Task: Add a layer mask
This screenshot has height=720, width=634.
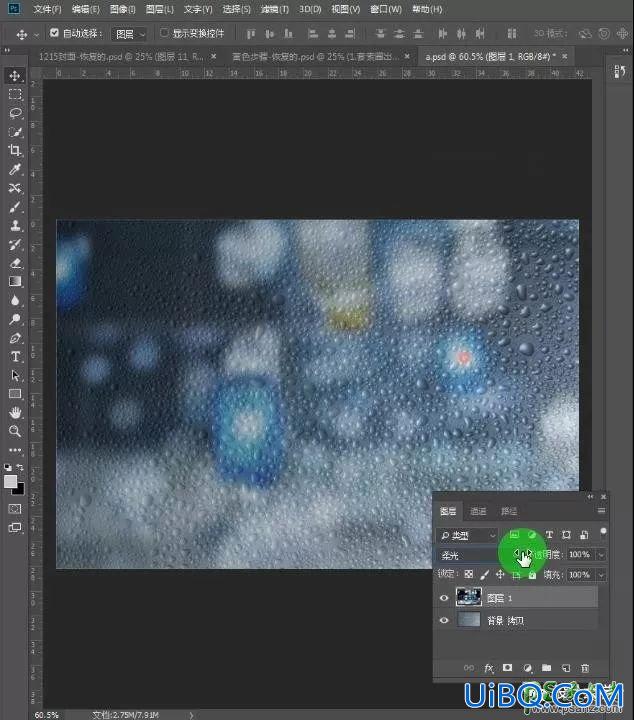Action: coord(507,668)
